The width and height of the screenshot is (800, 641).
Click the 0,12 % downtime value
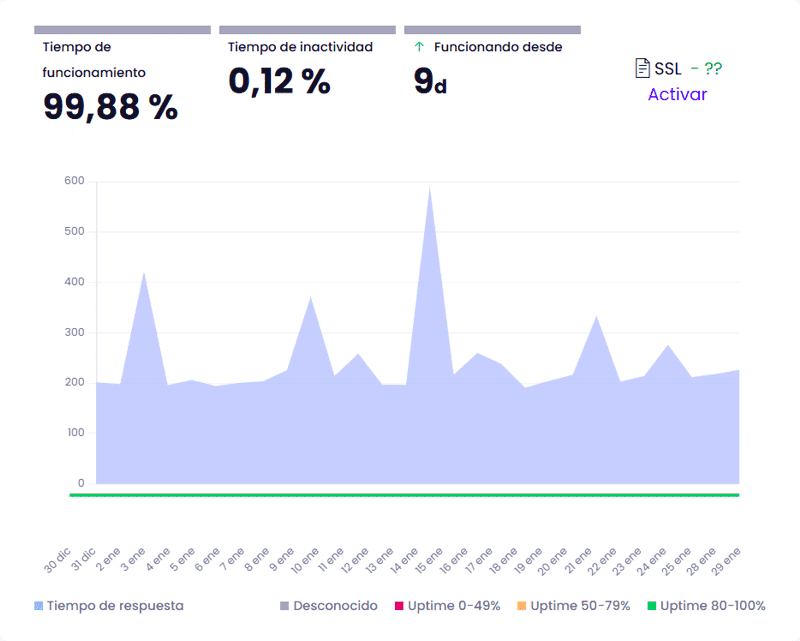tap(279, 81)
